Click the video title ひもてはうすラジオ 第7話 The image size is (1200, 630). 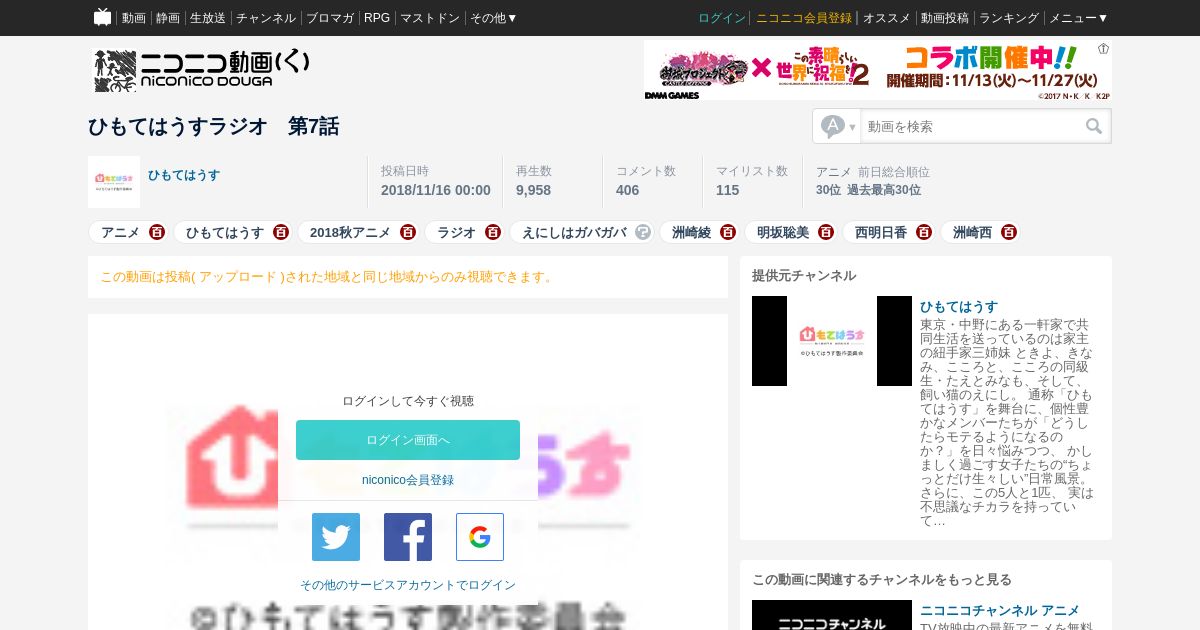coord(214,126)
